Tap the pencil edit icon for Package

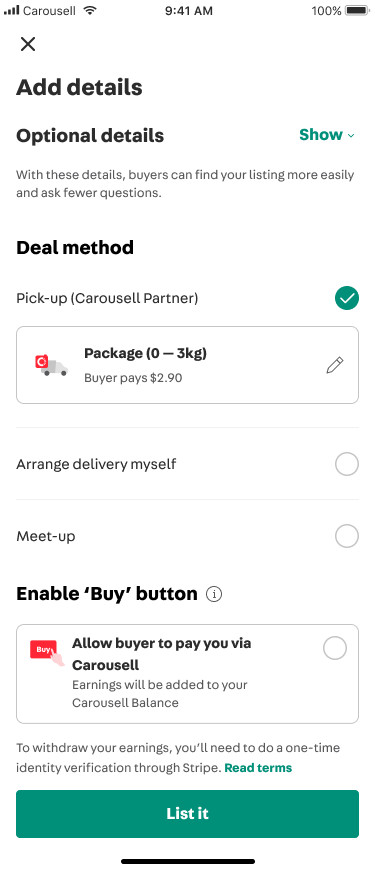[335, 365]
